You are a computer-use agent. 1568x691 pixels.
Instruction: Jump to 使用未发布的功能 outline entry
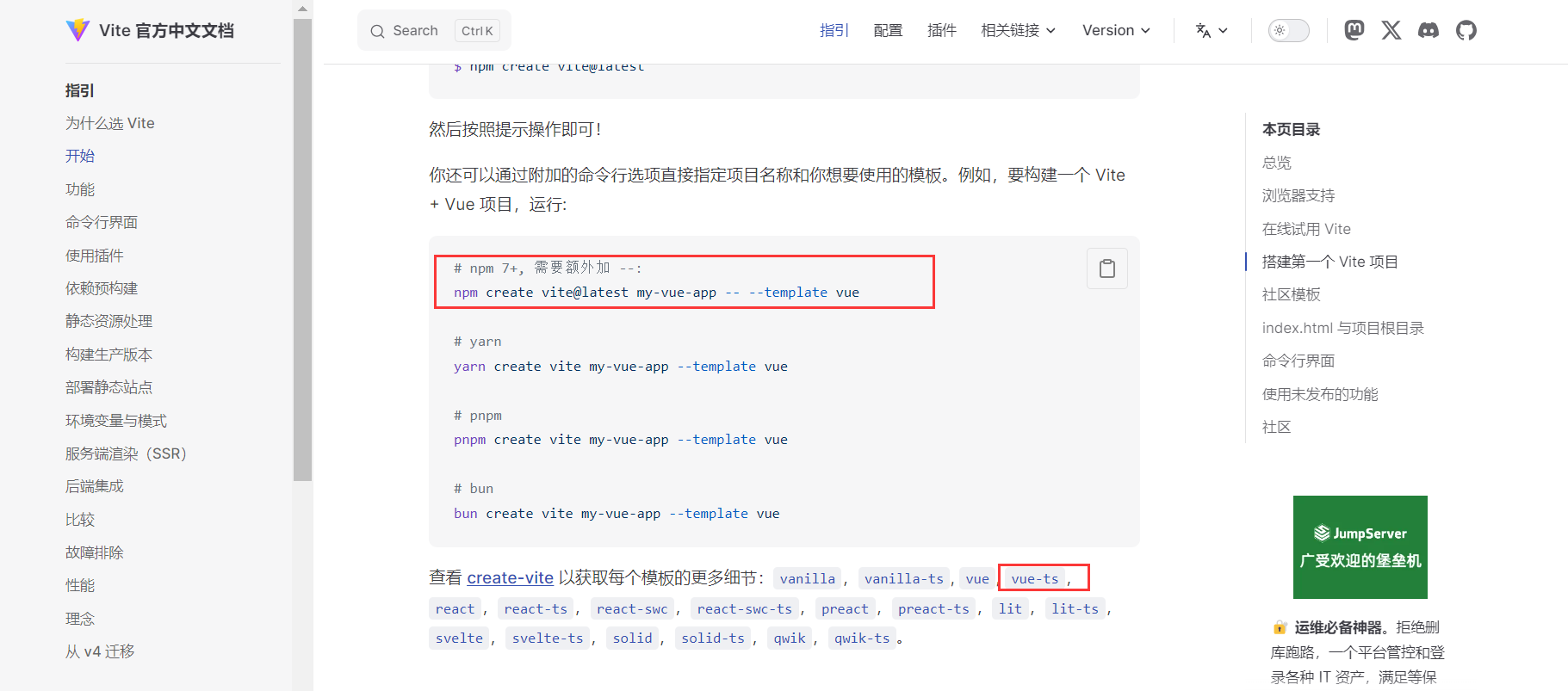1320,394
